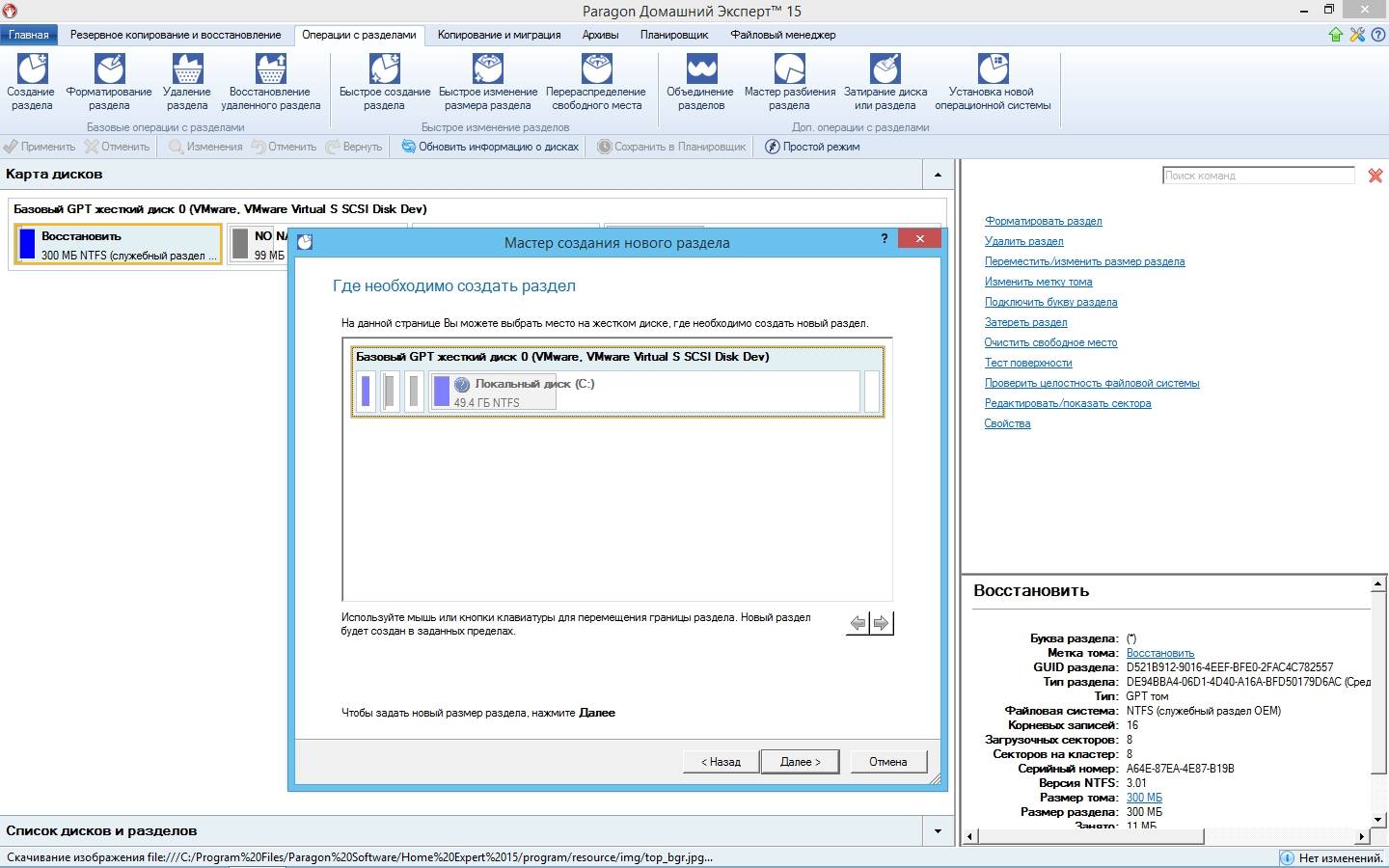Click Тест поверхности link

point(1028,363)
